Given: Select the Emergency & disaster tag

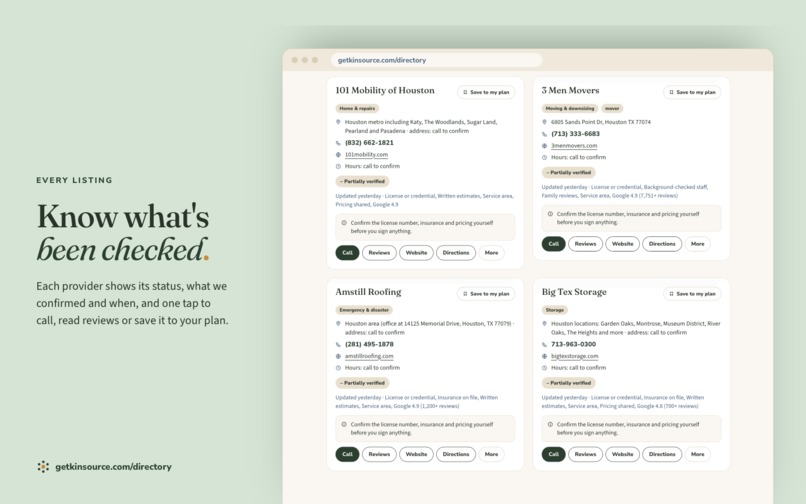Looking at the screenshot, I should coord(364,310).
